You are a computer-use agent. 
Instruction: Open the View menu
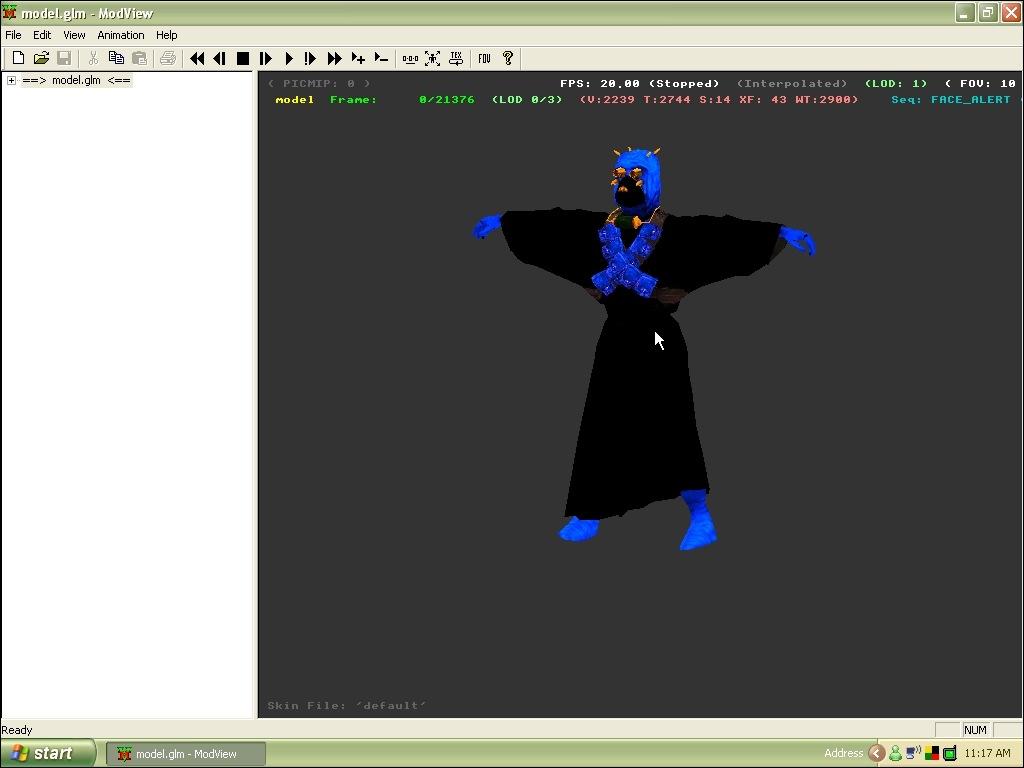[74, 35]
